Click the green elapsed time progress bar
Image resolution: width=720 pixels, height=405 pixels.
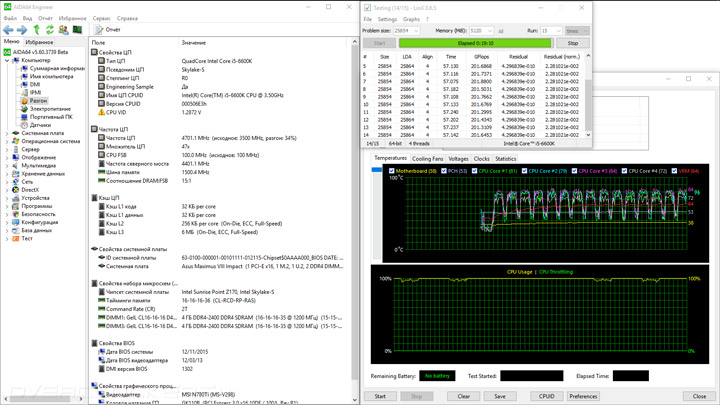pos(475,43)
